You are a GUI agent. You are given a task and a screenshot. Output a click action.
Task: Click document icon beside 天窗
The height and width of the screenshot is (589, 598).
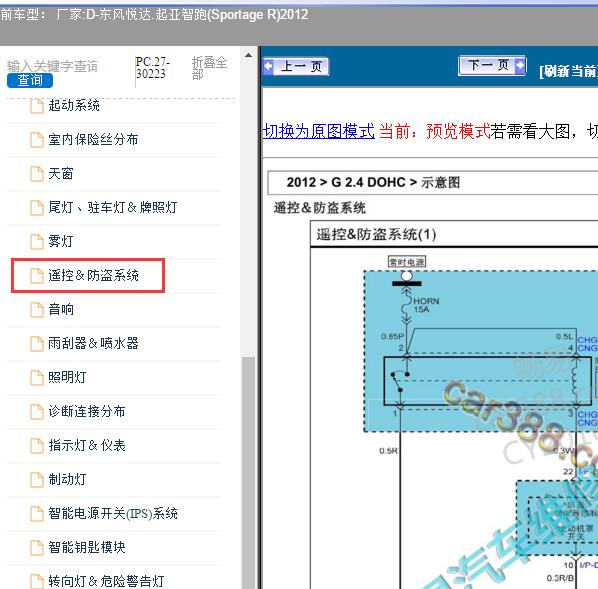tap(37, 174)
